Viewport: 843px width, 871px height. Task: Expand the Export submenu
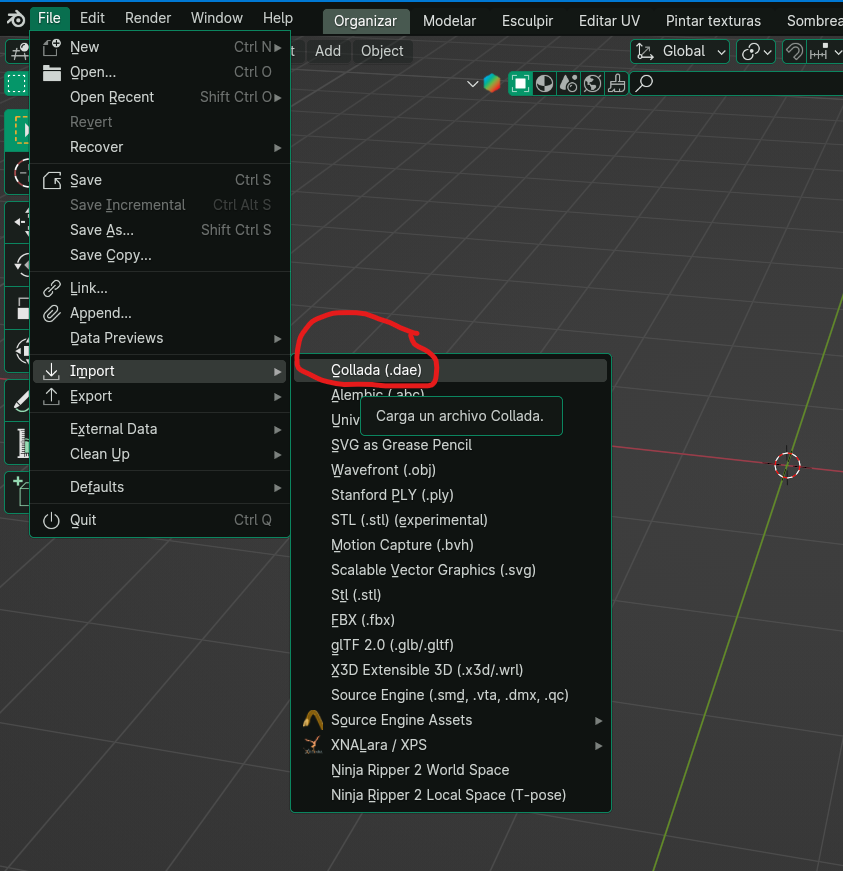click(160, 396)
